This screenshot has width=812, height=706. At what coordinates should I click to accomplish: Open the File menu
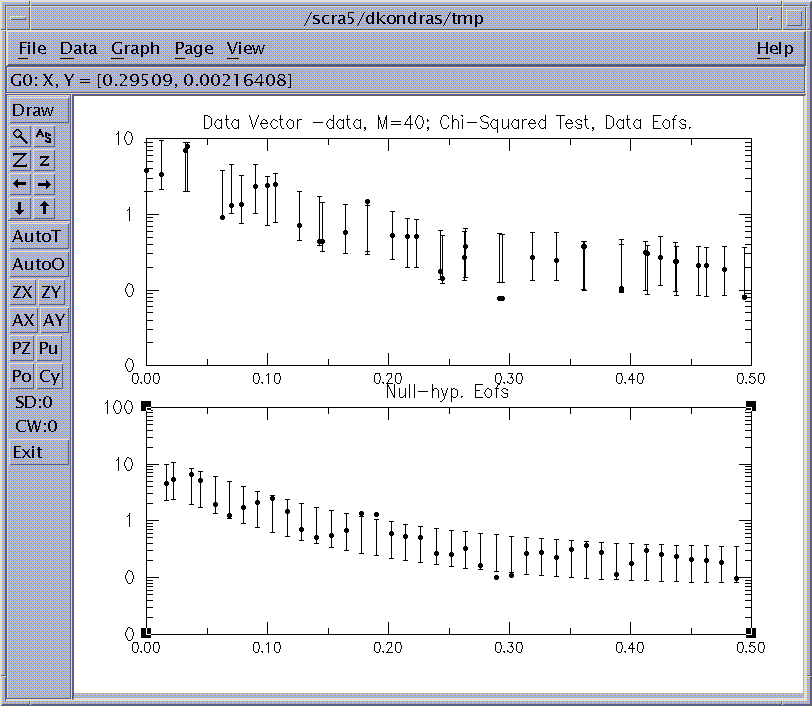pos(32,48)
